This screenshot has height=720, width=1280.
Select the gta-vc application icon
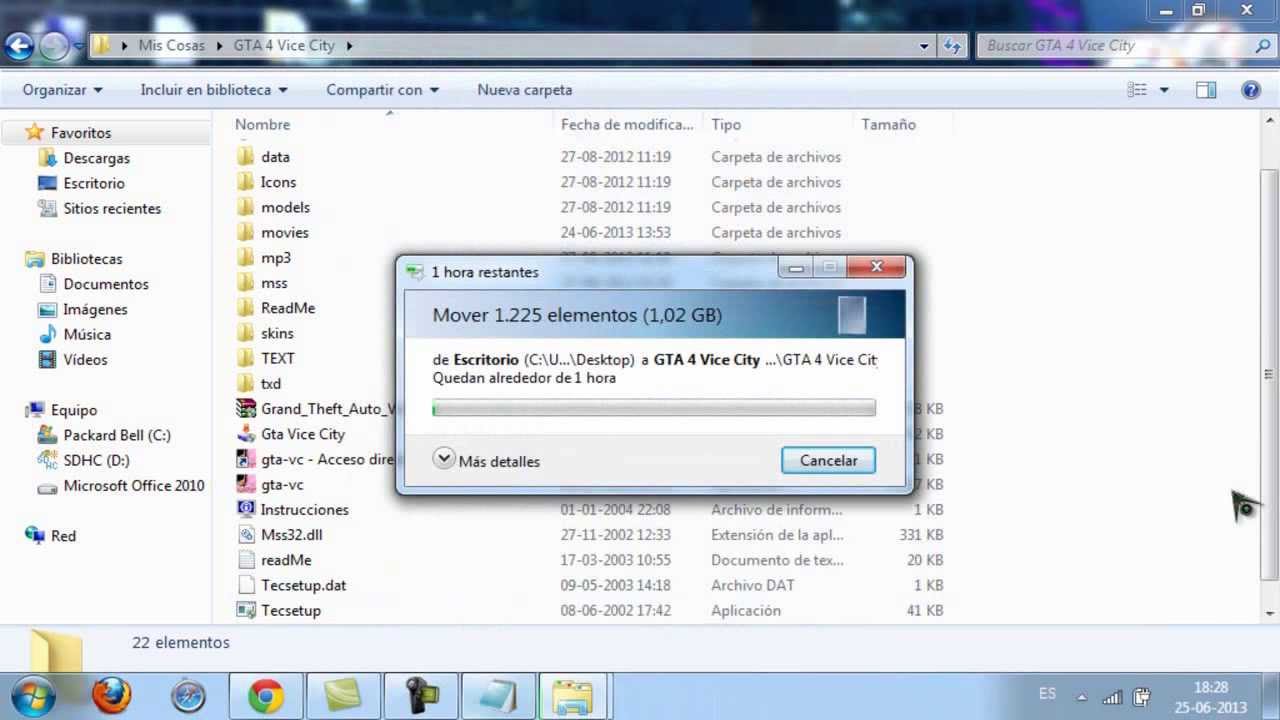246,484
